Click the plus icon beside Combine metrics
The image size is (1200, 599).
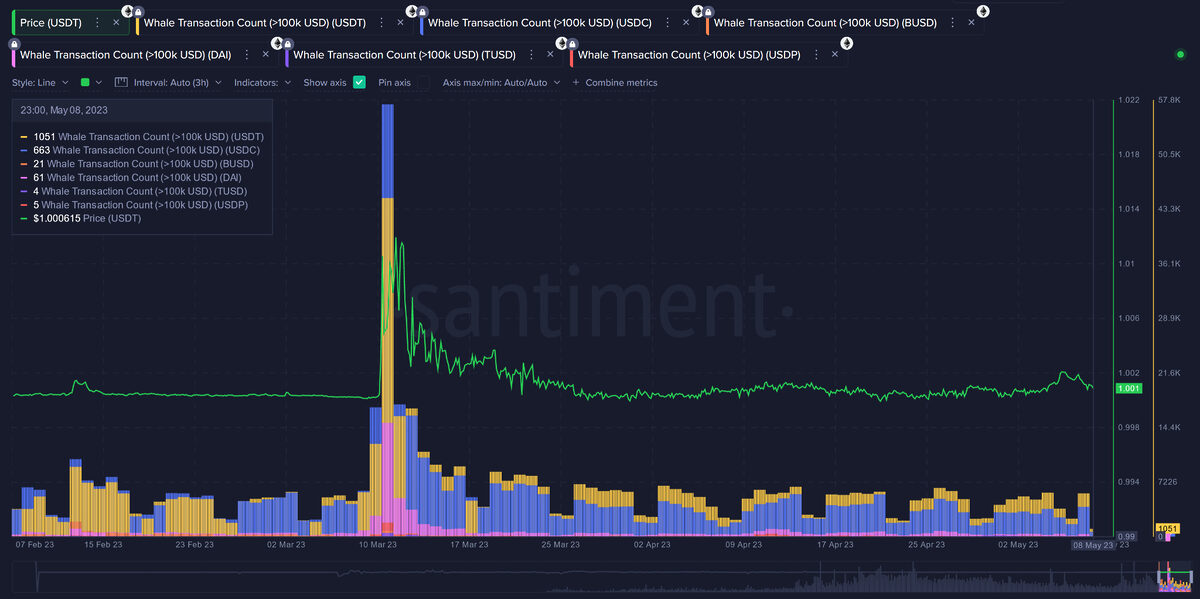click(x=576, y=82)
